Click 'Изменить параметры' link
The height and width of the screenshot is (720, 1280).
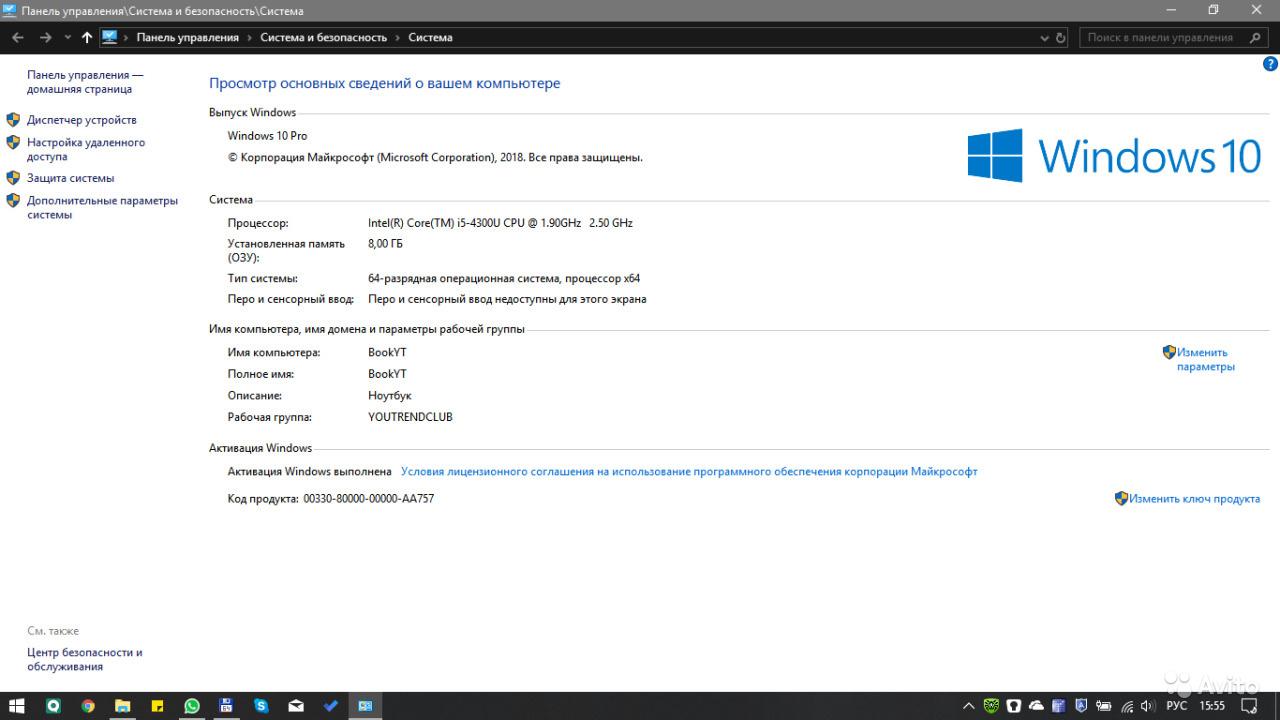[1205, 359]
